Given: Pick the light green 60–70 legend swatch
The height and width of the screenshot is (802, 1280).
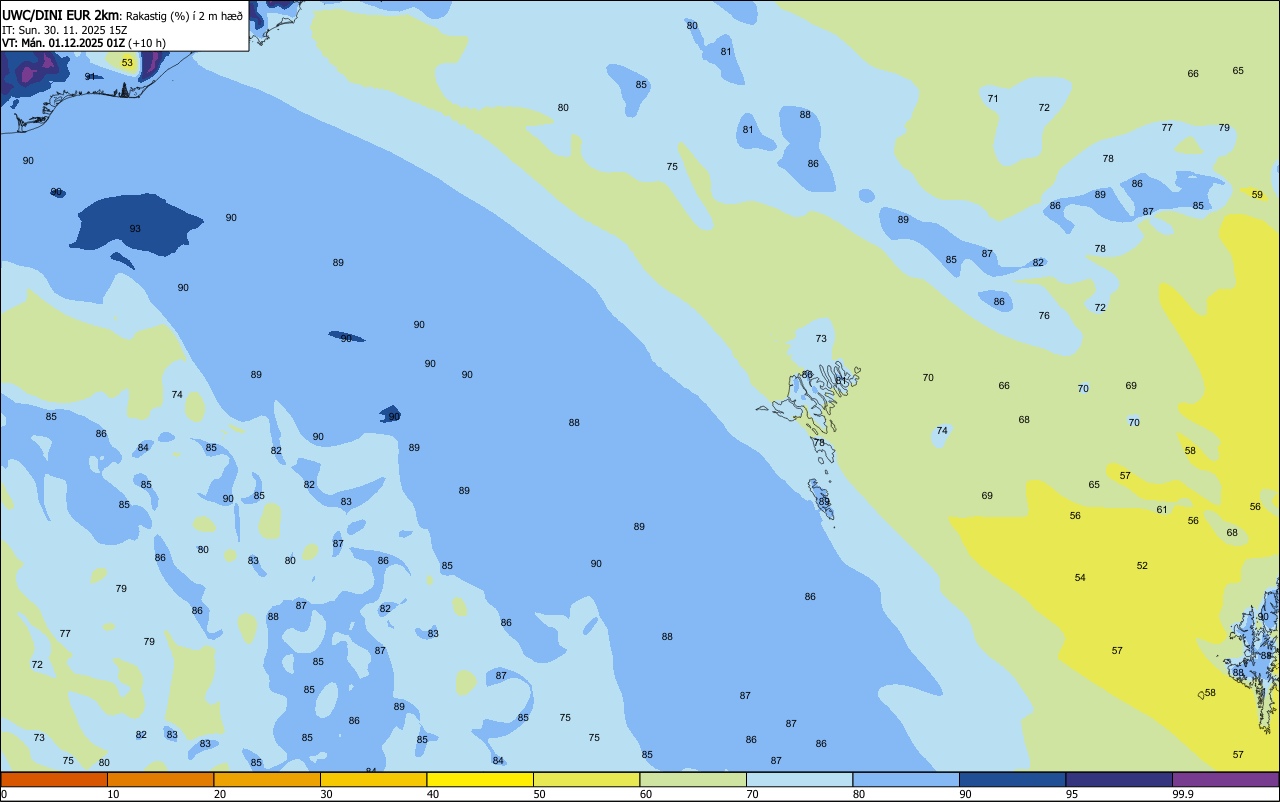Looking at the screenshot, I should [x=693, y=779].
